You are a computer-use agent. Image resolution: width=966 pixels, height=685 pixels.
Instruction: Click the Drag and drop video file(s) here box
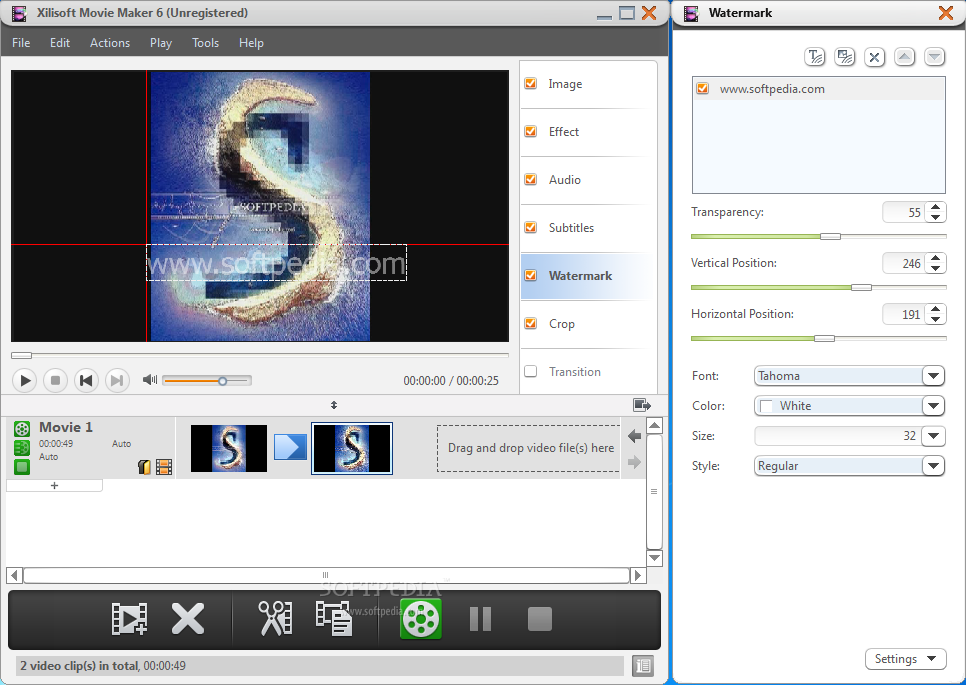(x=529, y=448)
